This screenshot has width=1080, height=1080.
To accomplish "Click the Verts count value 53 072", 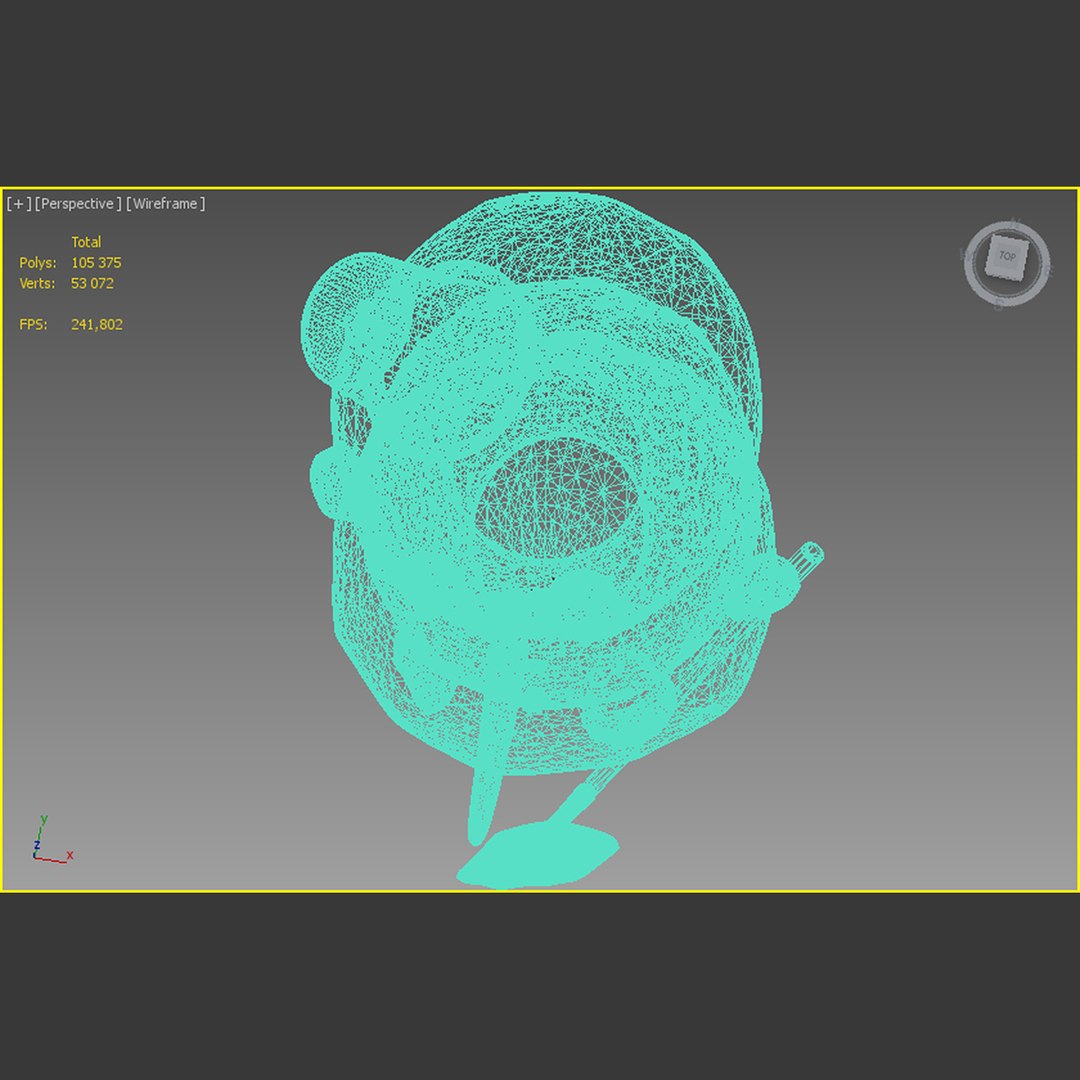I will coord(92,283).
